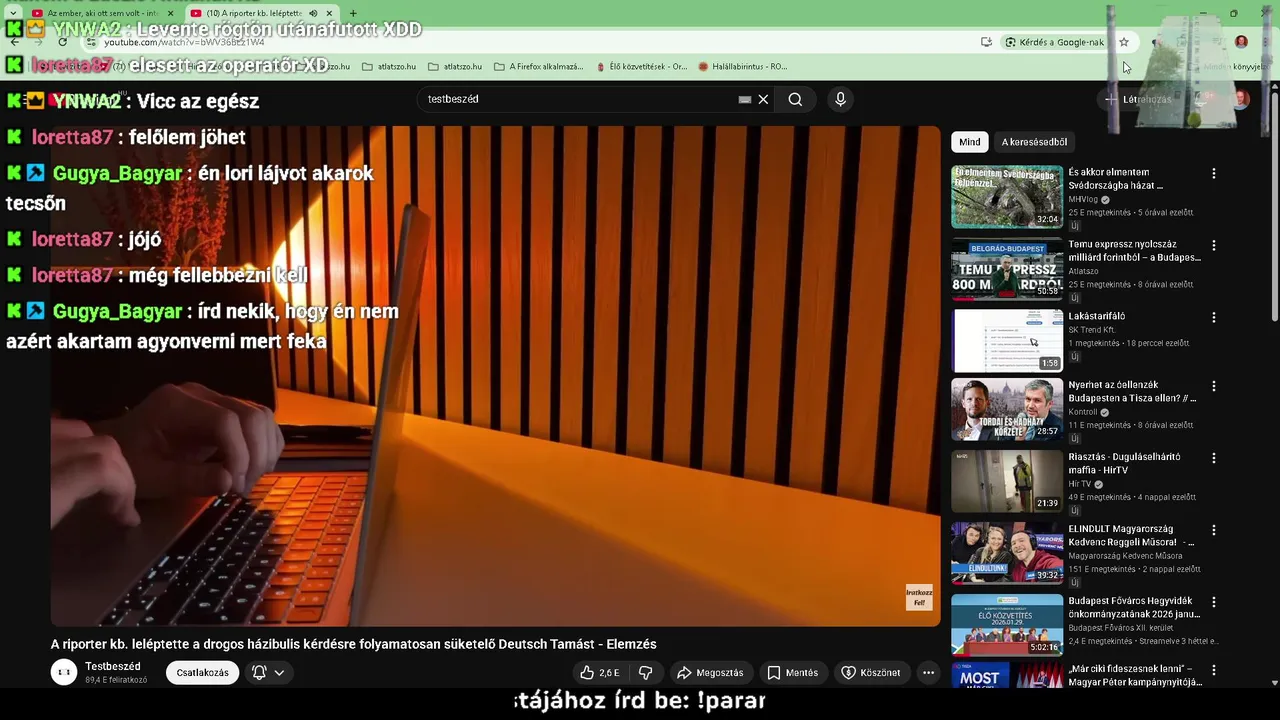Open 'Nyerhet az ellenzék Budapesten' video title
This screenshot has width=1280, height=720.
1132,391
